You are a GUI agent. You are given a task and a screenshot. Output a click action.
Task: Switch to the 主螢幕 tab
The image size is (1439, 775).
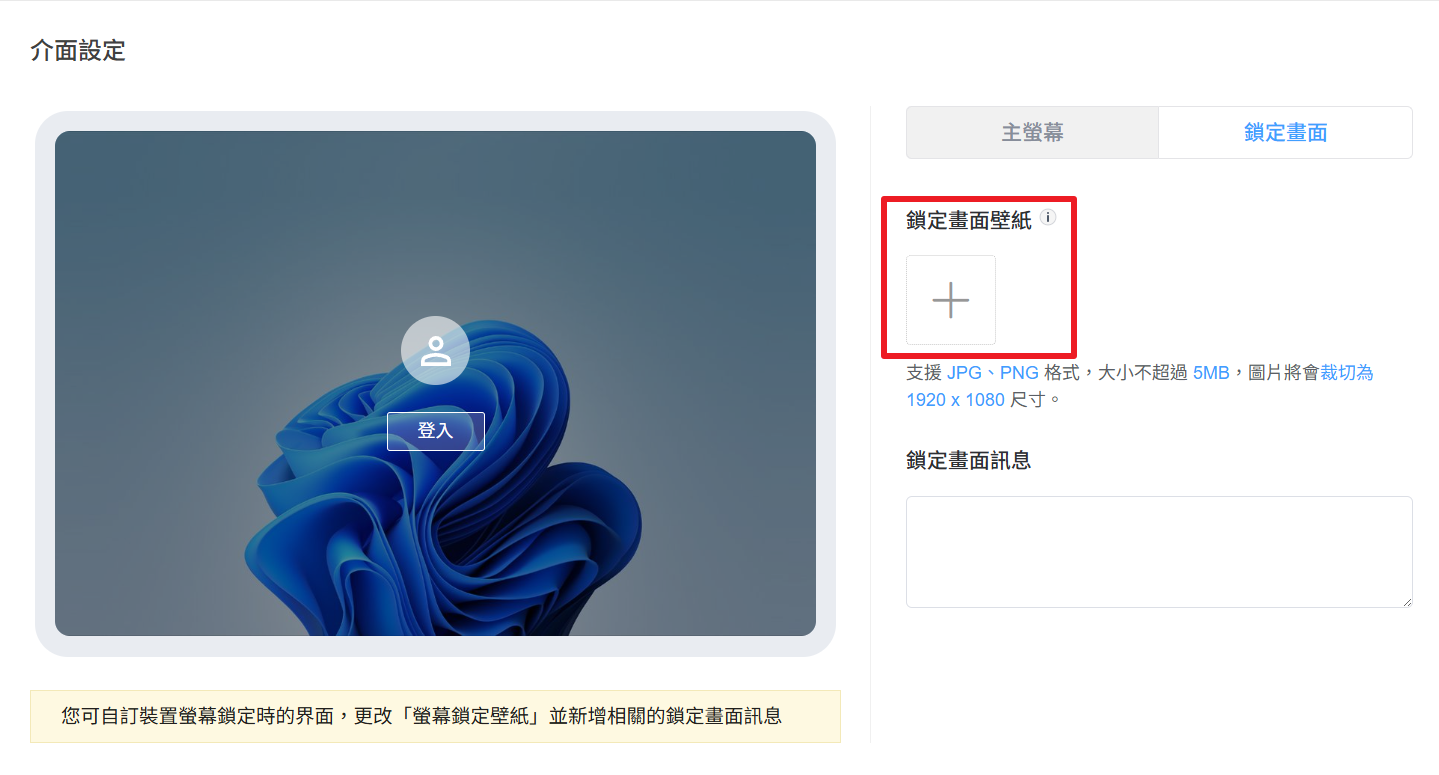point(1032,133)
